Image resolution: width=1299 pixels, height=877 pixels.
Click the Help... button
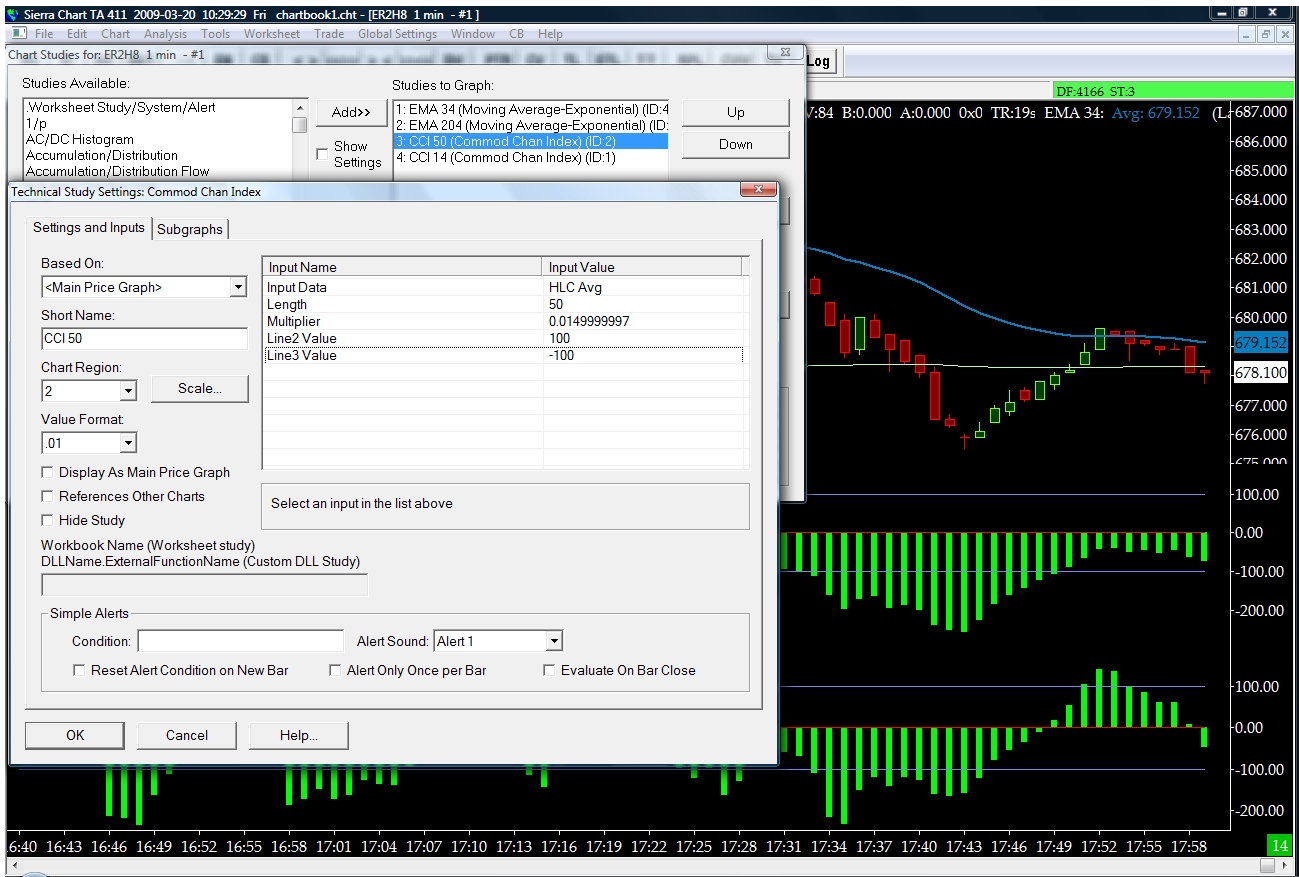[x=299, y=735]
